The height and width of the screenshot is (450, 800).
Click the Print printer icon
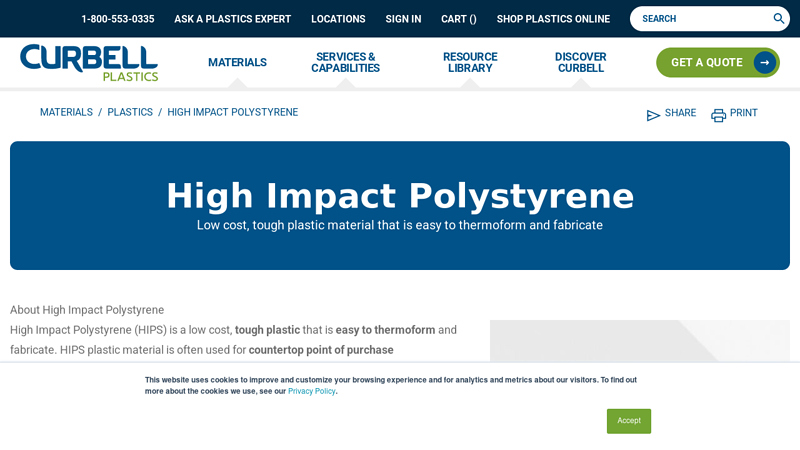[718, 116]
